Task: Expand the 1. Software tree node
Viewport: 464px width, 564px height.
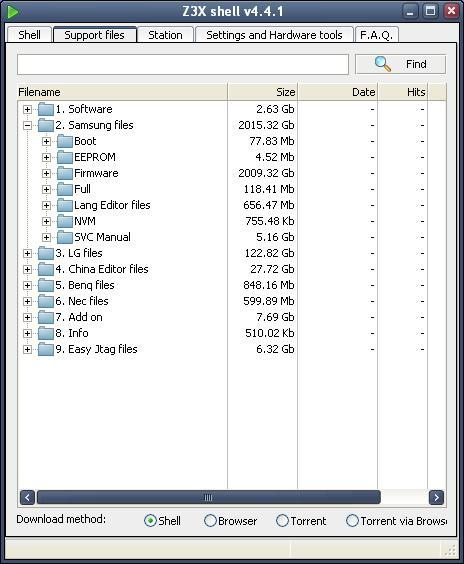Action: pyautogui.click(x=27, y=109)
